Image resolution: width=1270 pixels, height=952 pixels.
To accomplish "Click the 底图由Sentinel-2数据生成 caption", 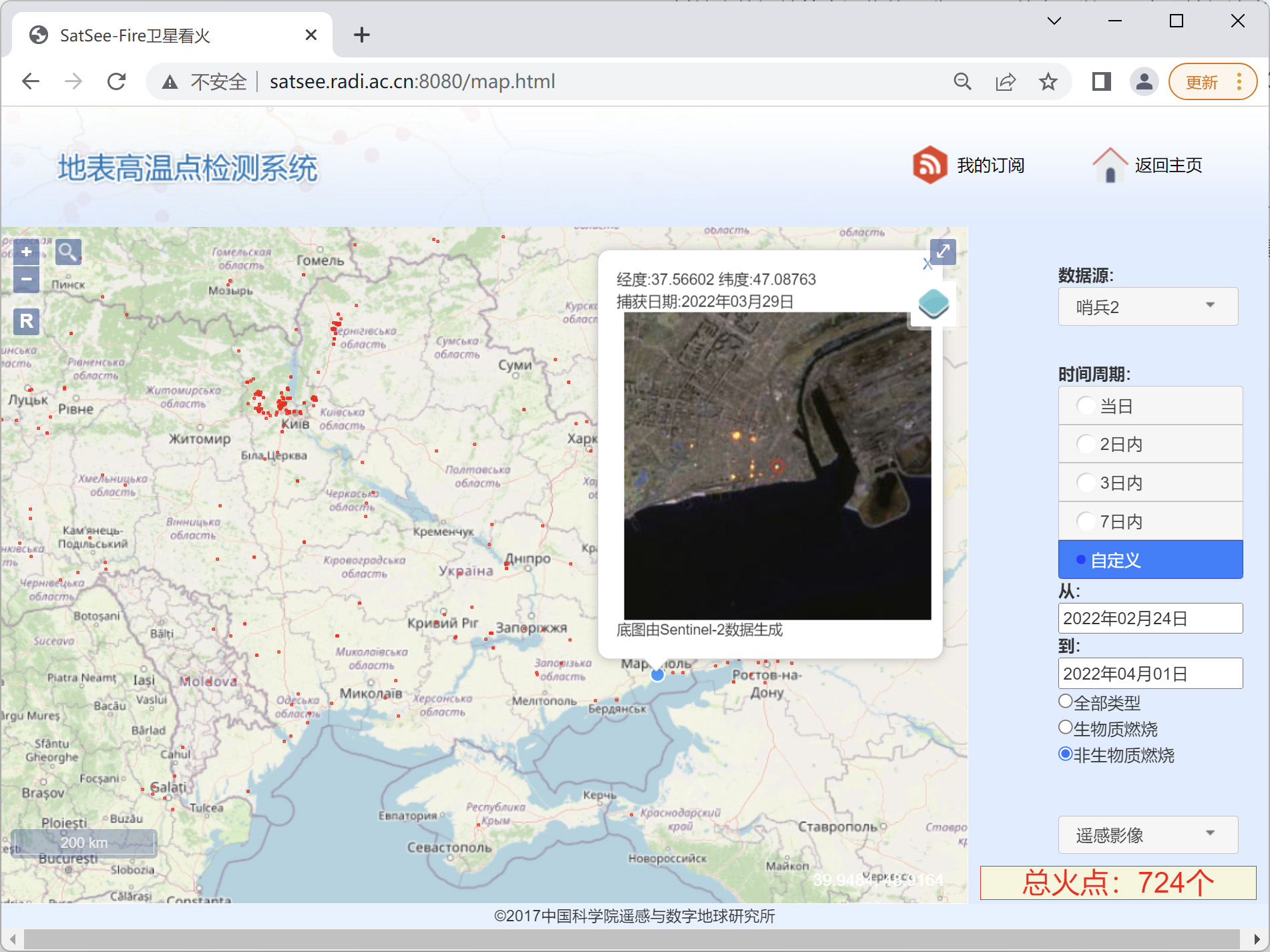I will point(699,630).
